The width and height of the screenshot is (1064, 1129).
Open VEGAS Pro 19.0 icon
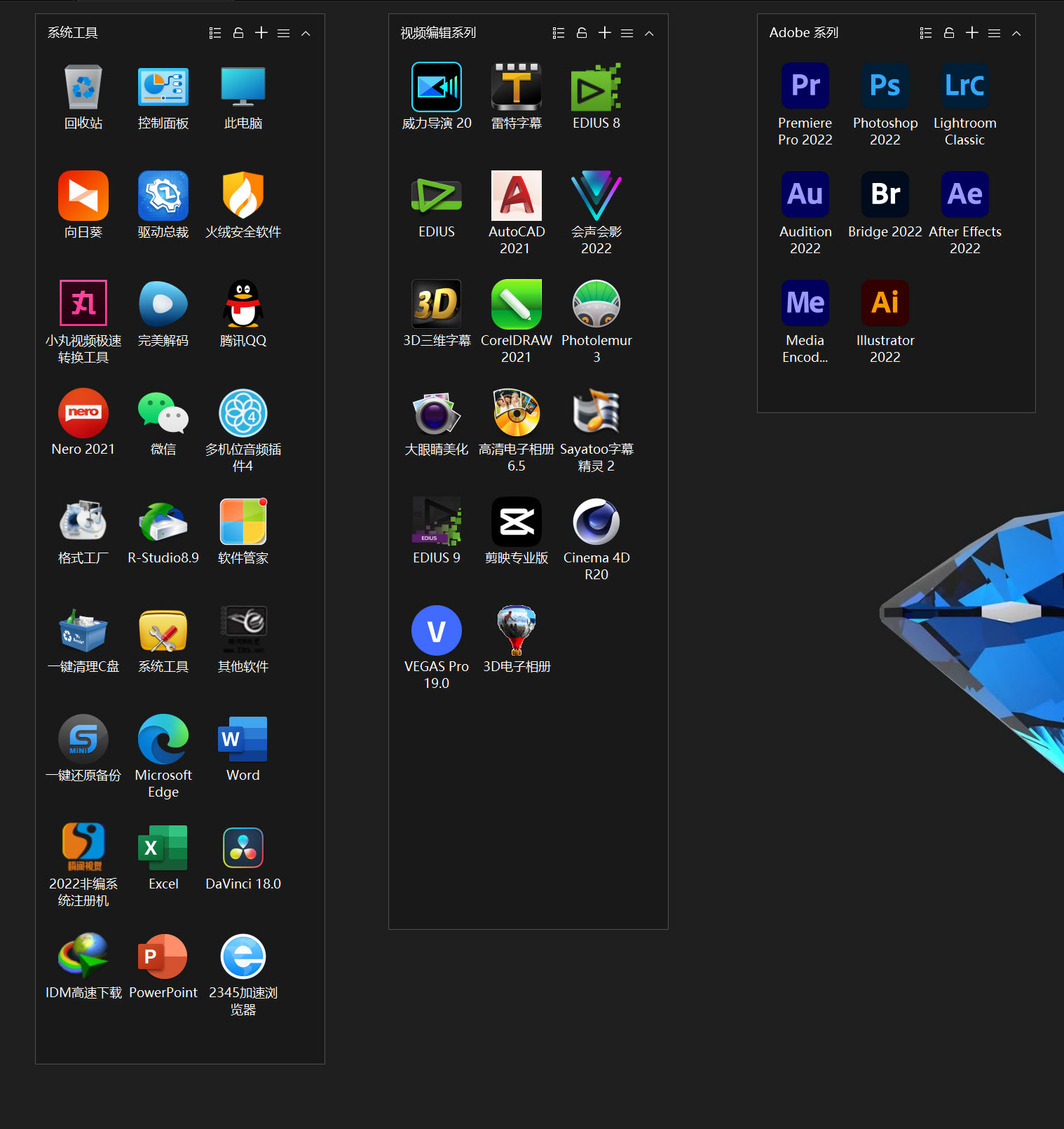[437, 630]
